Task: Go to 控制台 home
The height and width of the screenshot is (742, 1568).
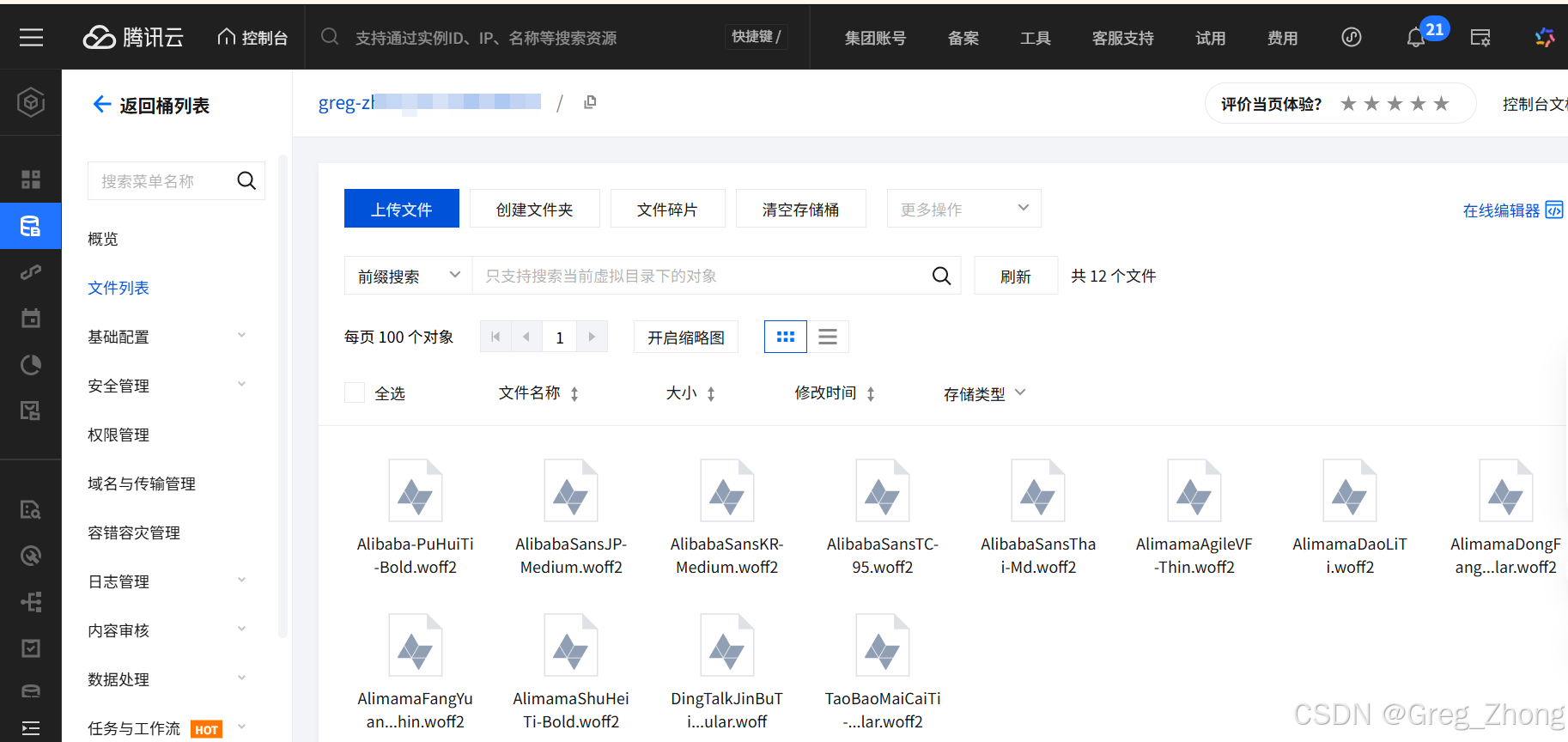Action: 252,37
